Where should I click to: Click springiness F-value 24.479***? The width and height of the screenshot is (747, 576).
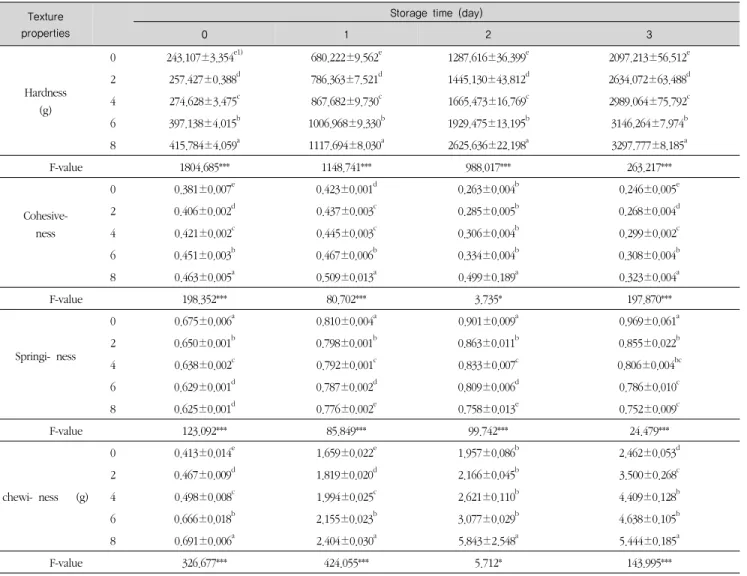tap(649, 431)
